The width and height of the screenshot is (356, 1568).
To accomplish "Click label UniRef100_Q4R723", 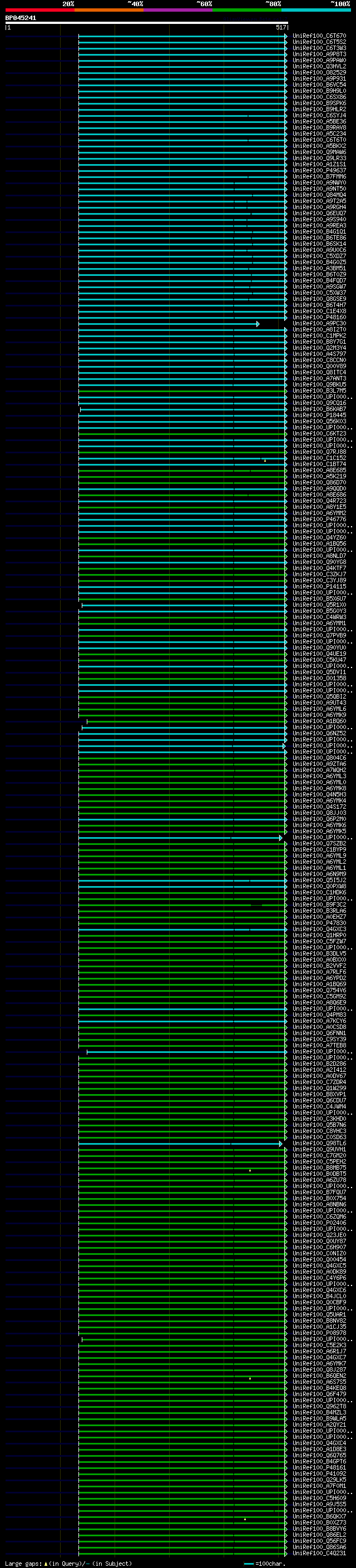I will [319, 501].
